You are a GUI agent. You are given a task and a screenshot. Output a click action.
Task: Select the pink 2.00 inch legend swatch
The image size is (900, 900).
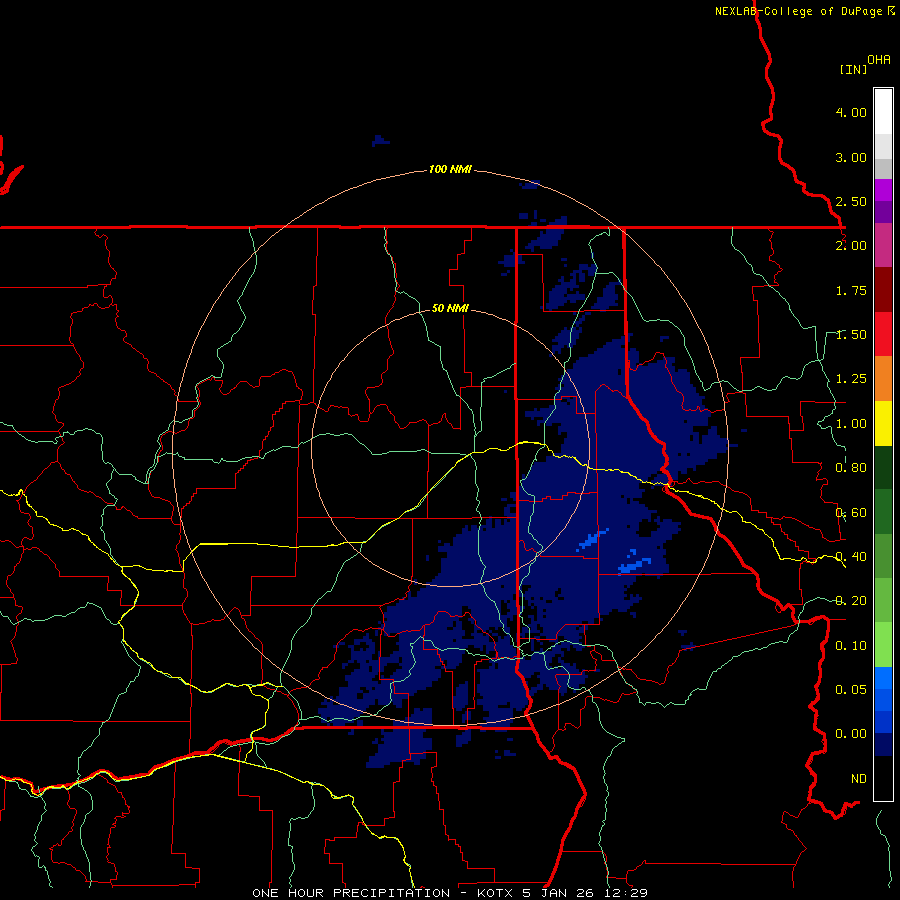coord(883,245)
